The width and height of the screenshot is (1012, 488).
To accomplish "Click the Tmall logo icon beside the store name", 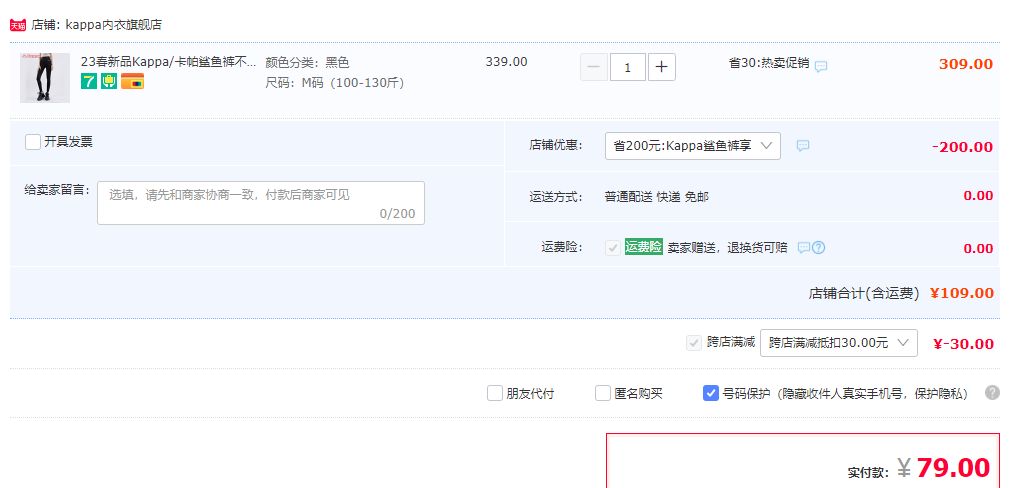I will (18, 25).
